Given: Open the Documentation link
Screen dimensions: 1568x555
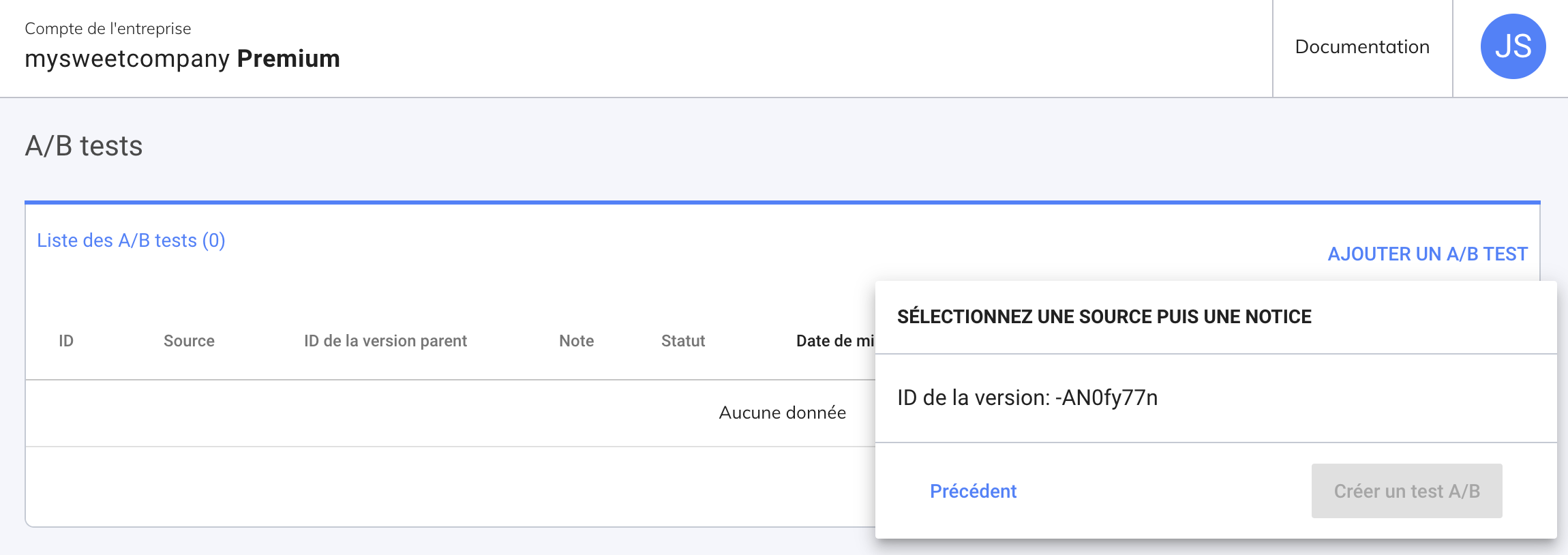Looking at the screenshot, I should [1362, 47].
